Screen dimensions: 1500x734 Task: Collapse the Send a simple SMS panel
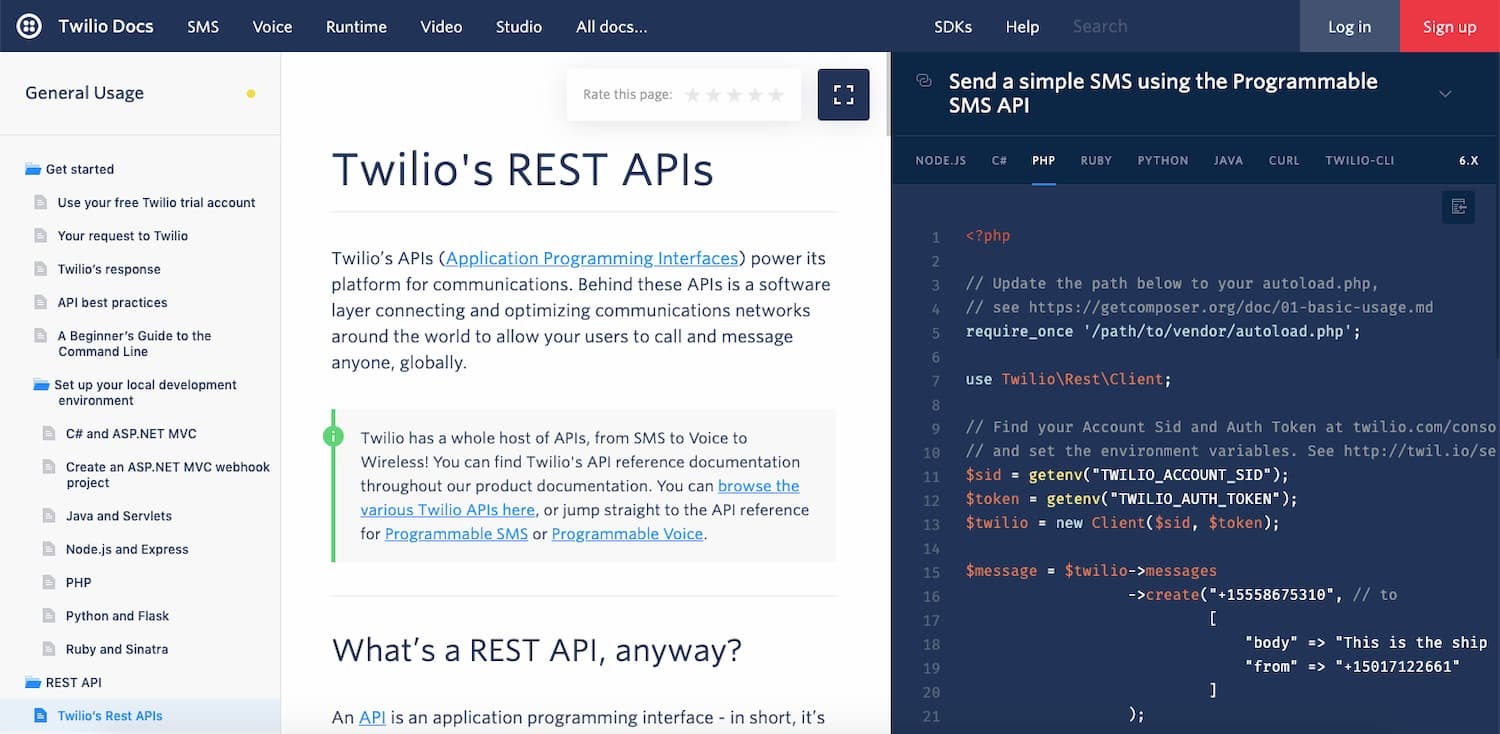click(x=1445, y=93)
